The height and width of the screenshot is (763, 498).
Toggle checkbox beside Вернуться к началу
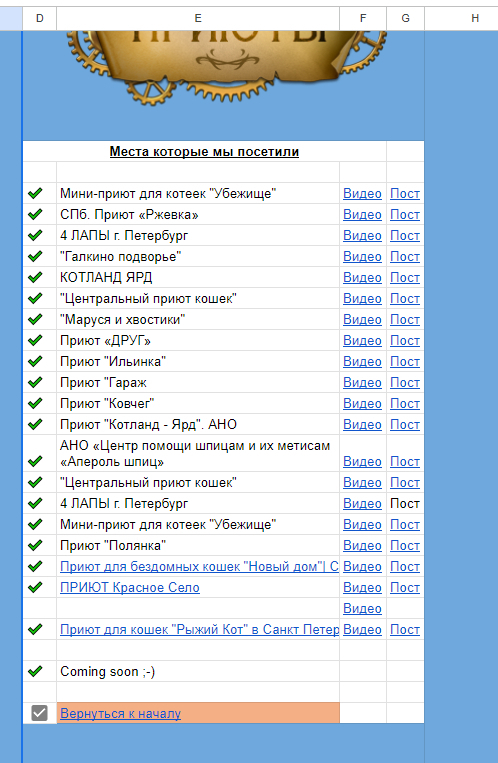pyautogui.click(x=39, y=713)
